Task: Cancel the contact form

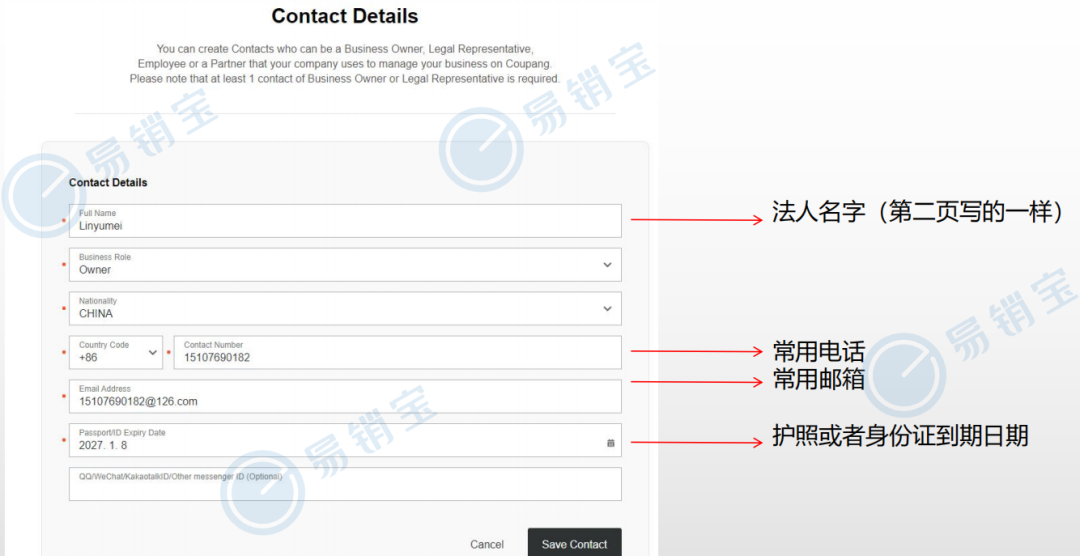Action: [x=487, y=544]
